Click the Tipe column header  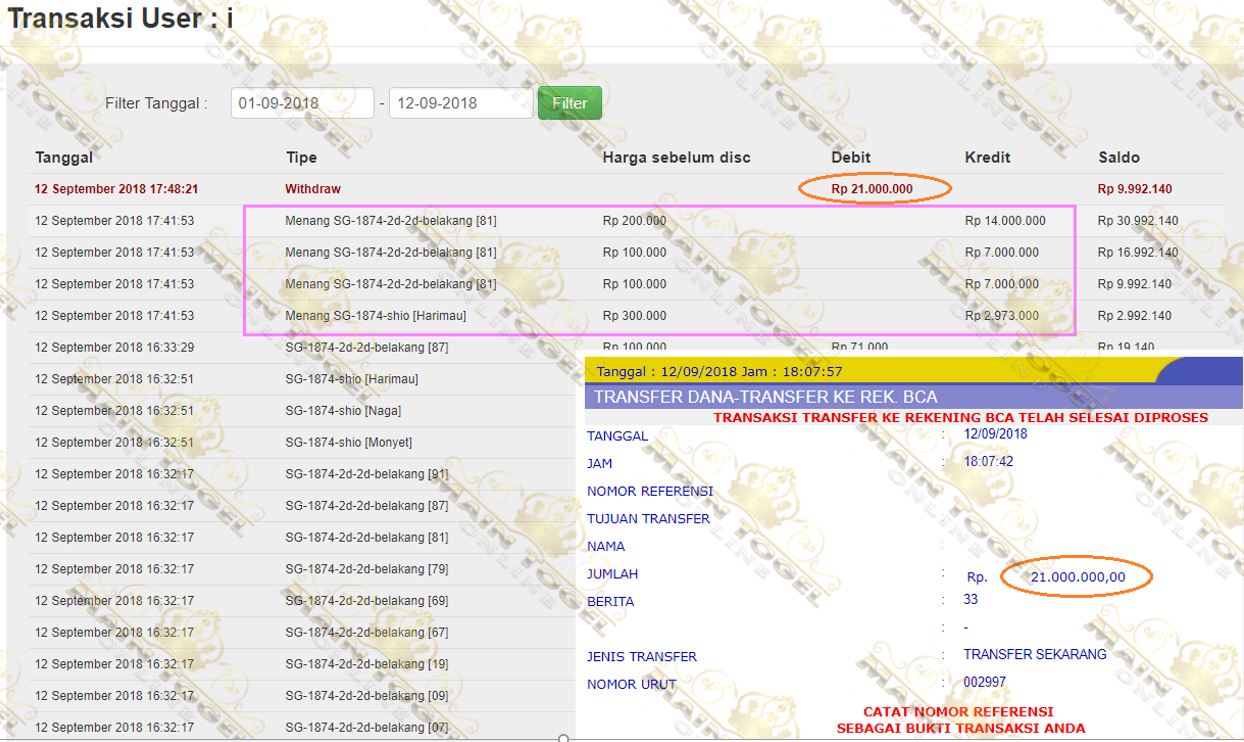tap(301, 157)
